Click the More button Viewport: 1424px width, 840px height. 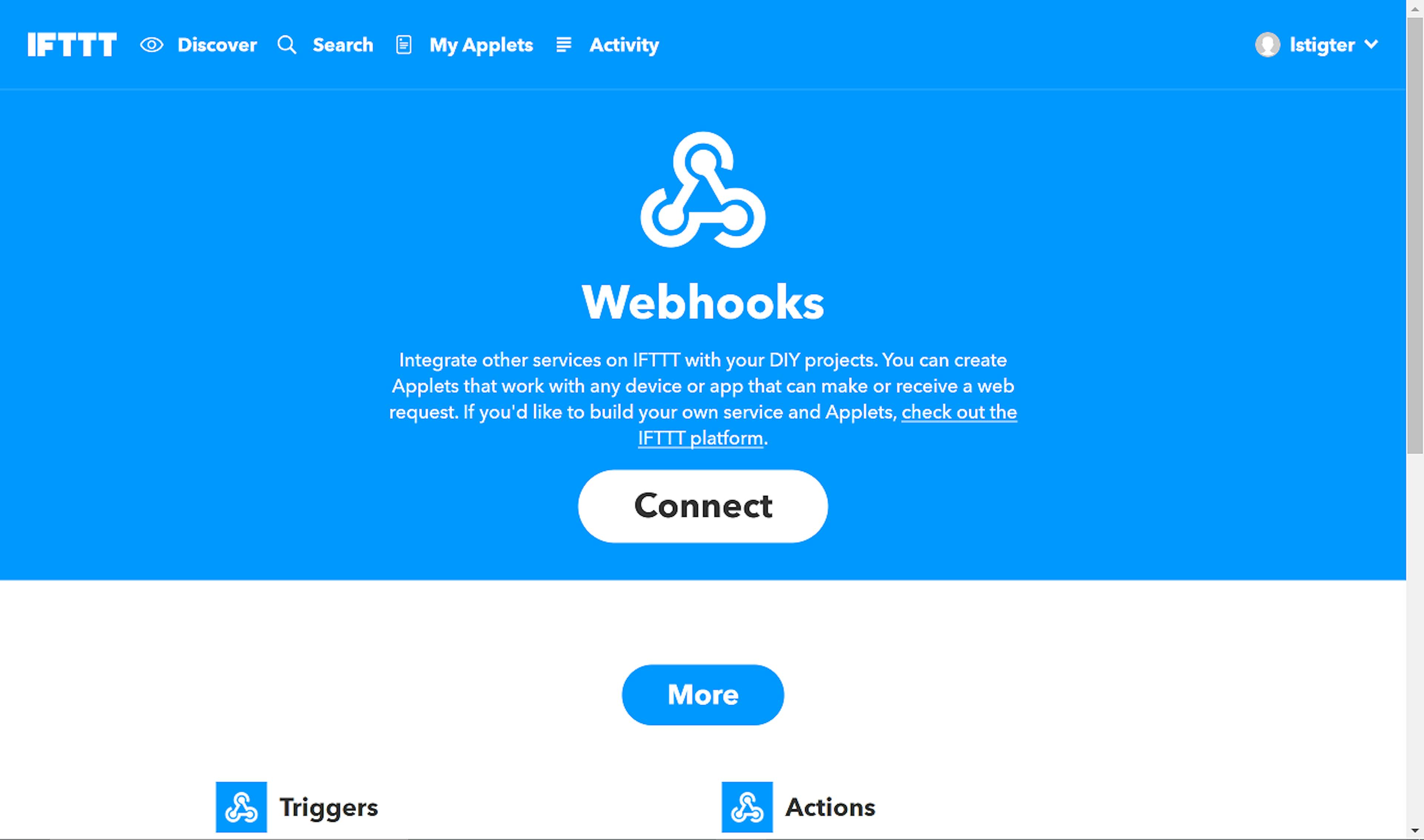pyautogui.click(x=703, y=694)
